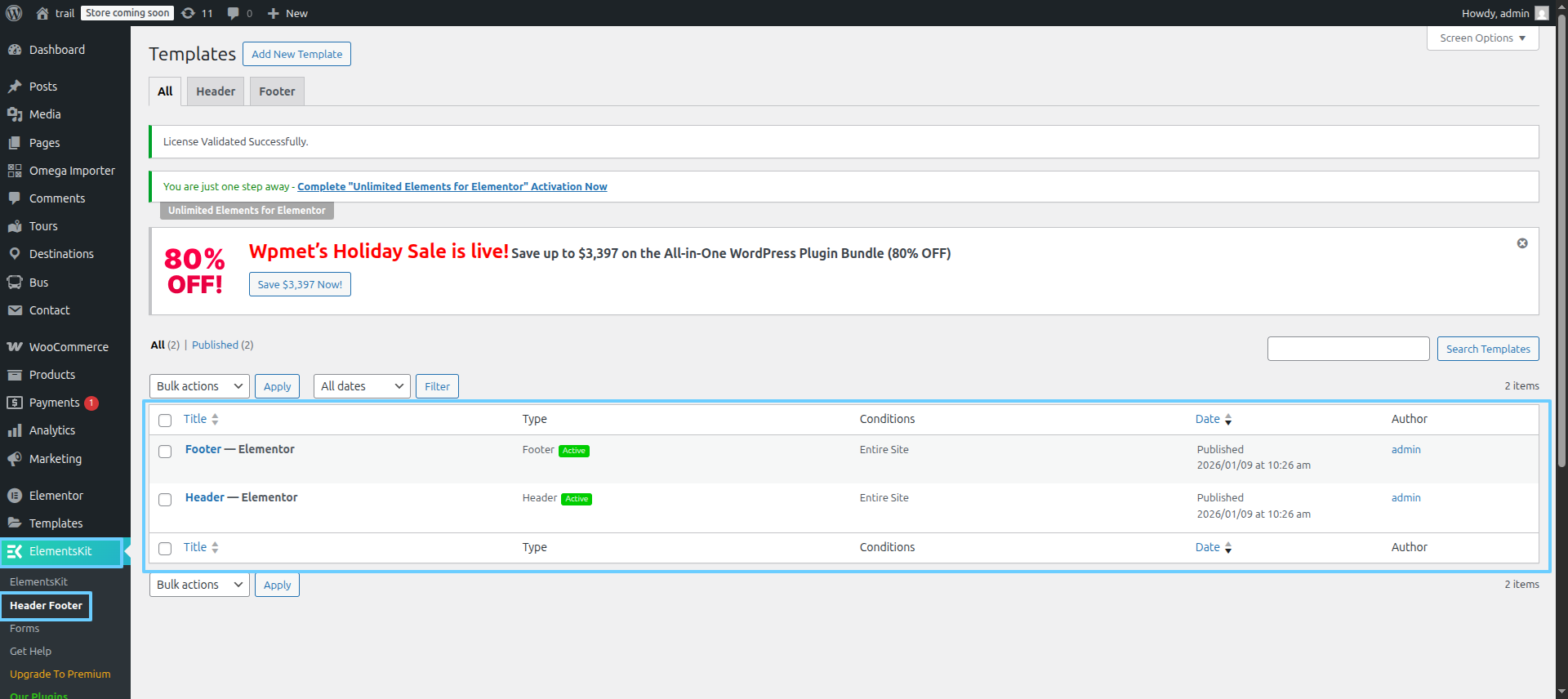The width and height of the screenshot is (1568, 699).
Task: Switch to the Footer tab
Action: pos(277,91)
